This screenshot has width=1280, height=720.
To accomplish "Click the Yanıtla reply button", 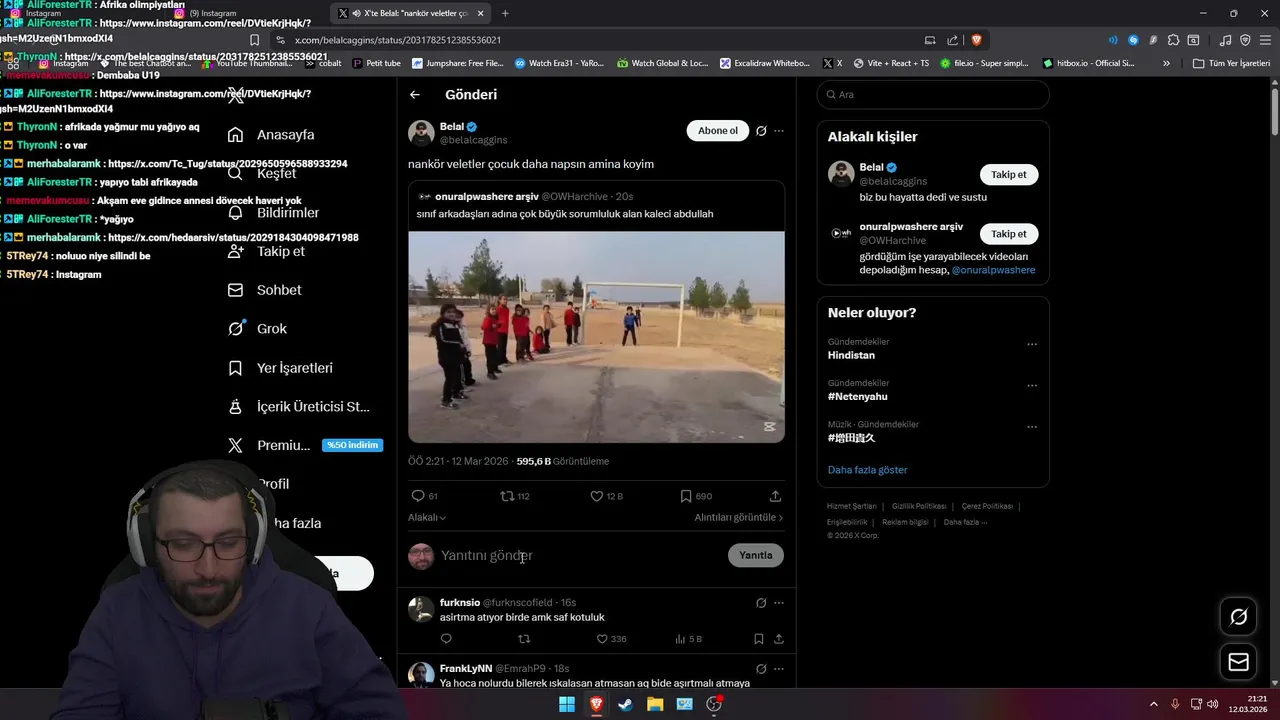I will (756, 555).
